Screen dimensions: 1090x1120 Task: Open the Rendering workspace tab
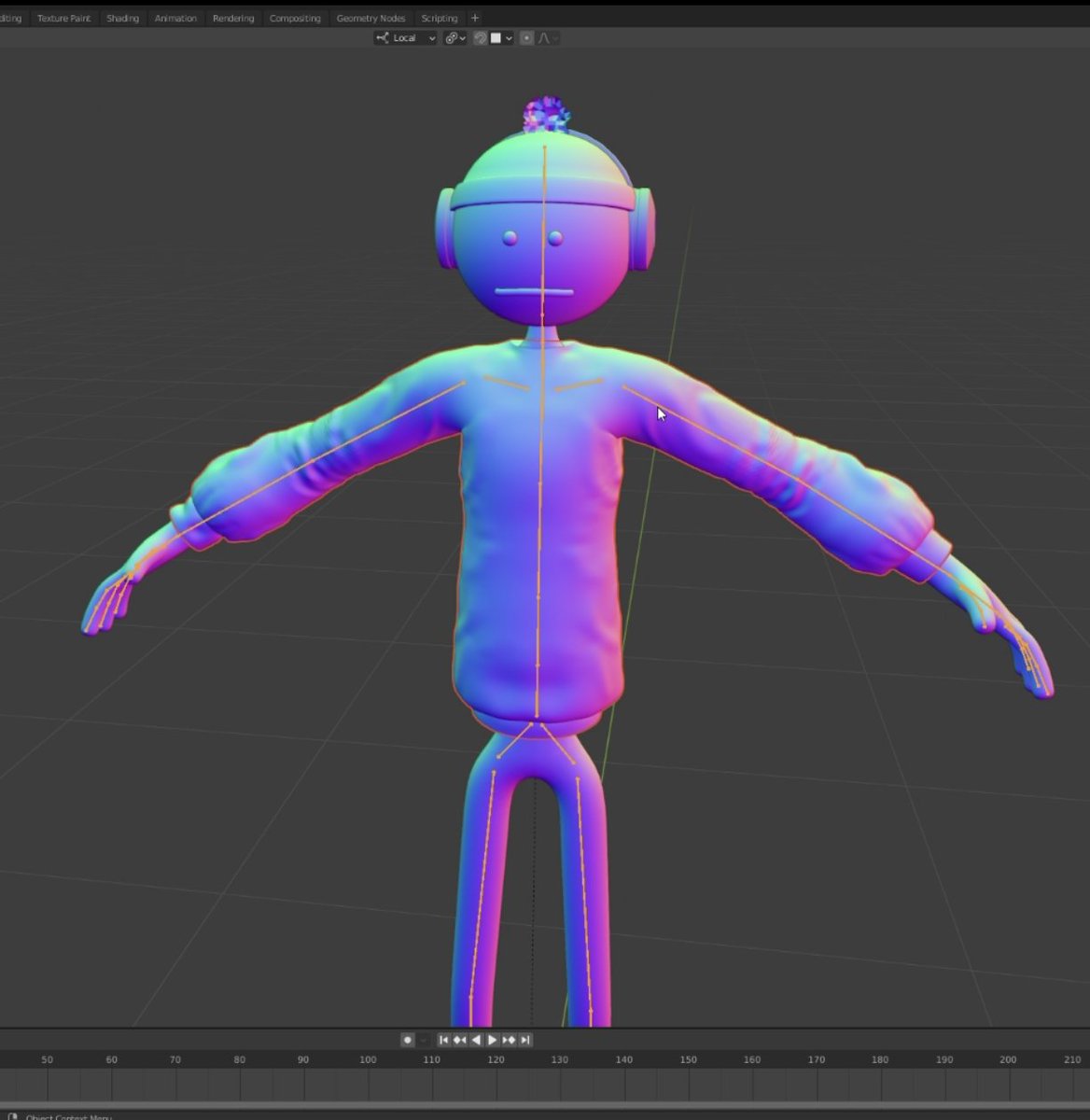[233, 18]
